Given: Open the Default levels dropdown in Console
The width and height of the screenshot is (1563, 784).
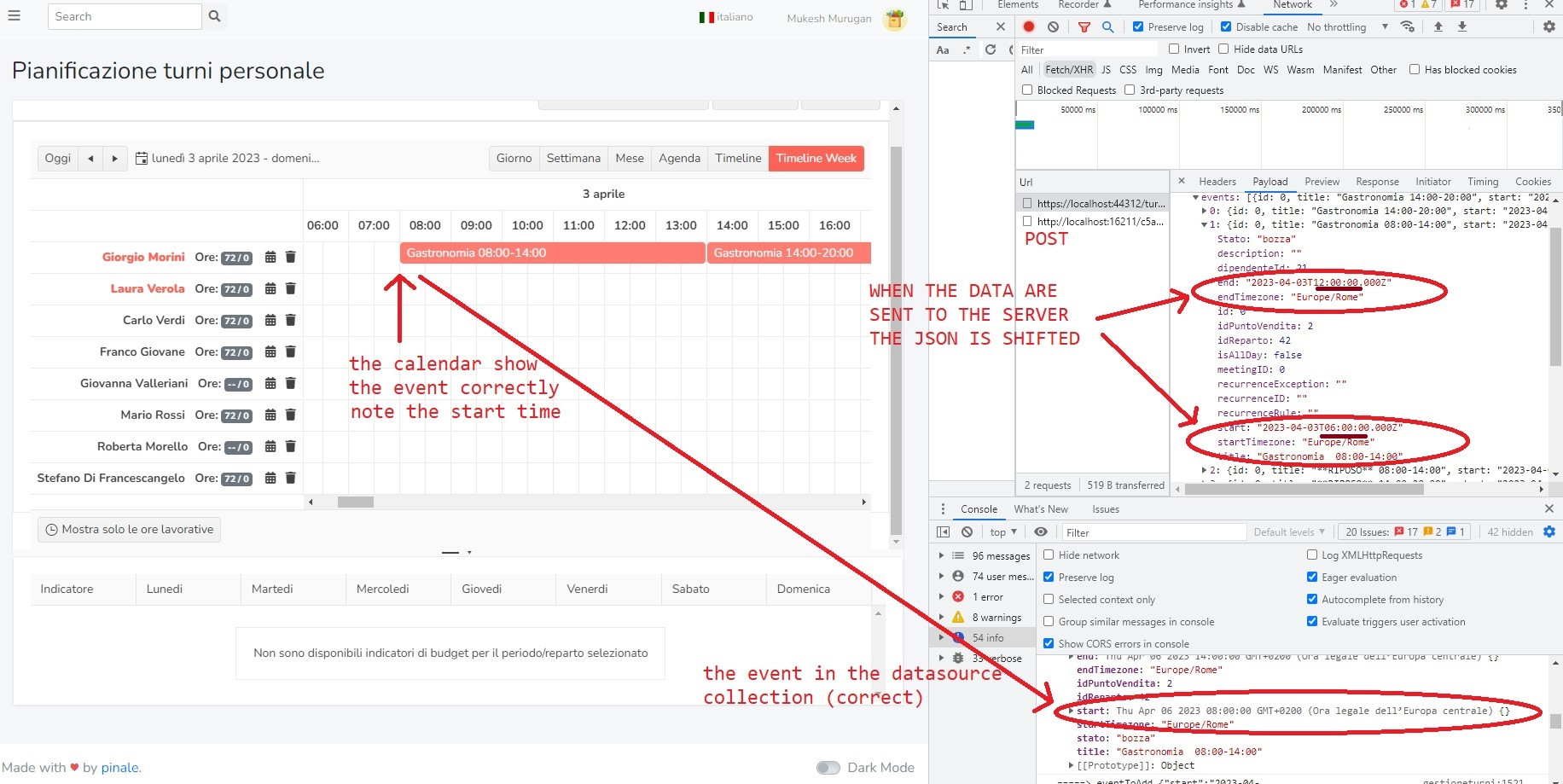Looking at the screenshot, I should pyautogui.click(x=1288, y=531).
